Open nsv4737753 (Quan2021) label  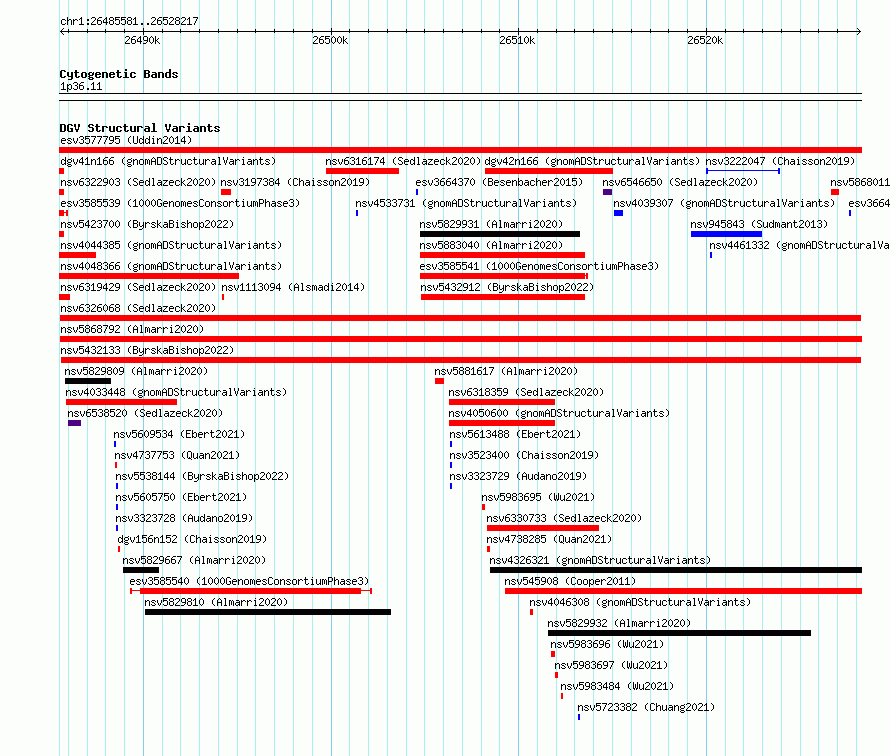177,455
